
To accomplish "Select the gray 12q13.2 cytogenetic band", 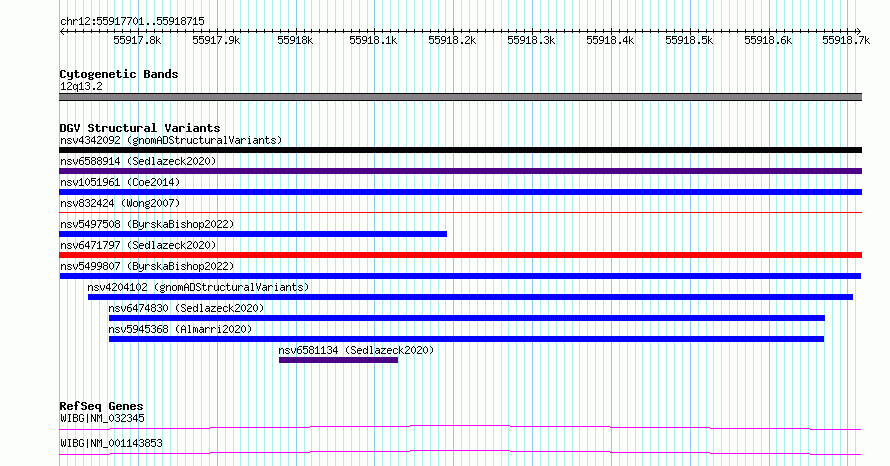I will pos(460,97).
